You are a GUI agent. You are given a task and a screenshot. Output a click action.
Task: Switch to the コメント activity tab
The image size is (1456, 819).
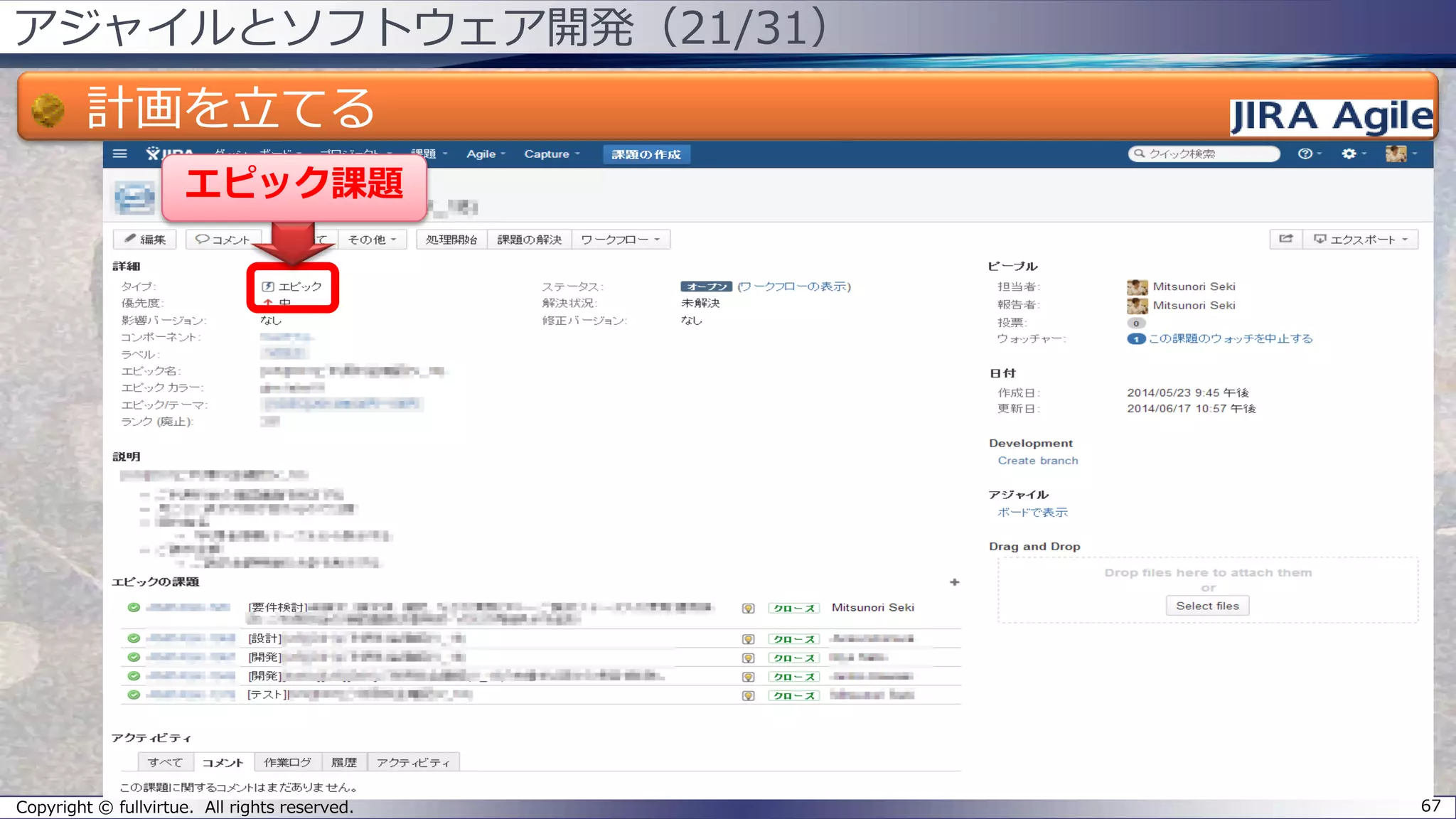coord(223,762)
